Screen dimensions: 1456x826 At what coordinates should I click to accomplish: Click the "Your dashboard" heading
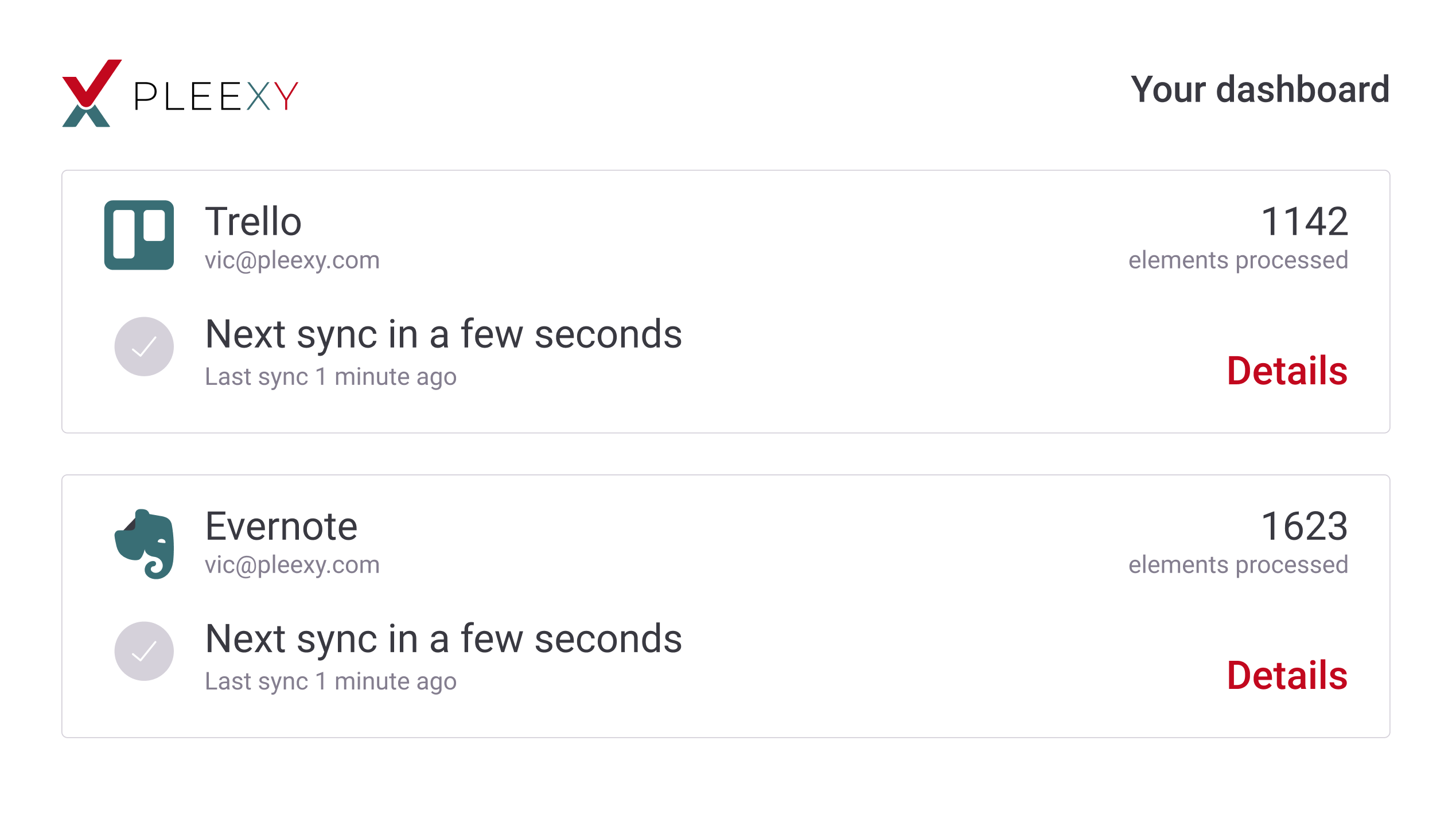(x=1260, y=89)
